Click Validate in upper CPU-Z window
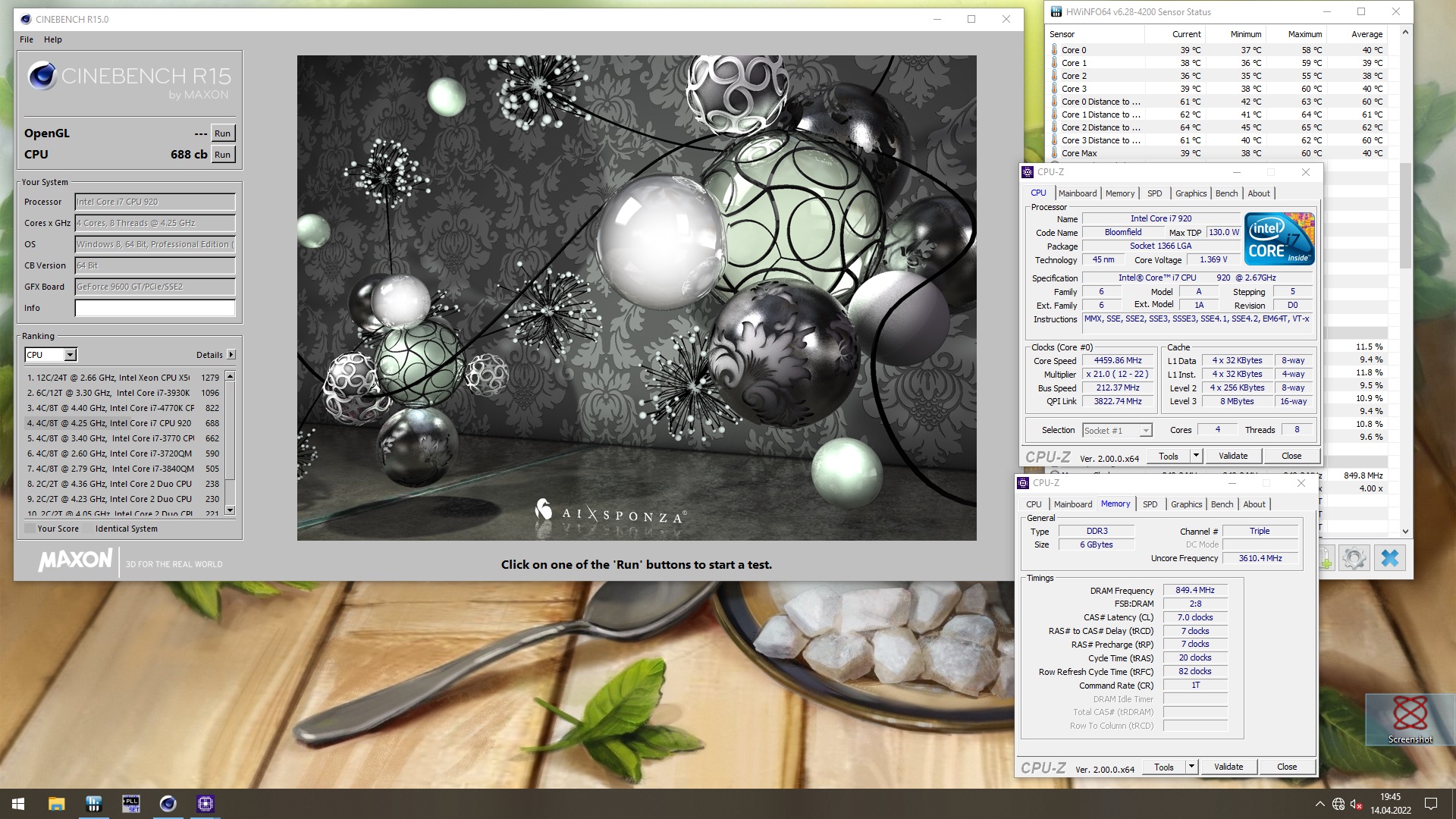 pyautogui.click(x=1233, y=456)
